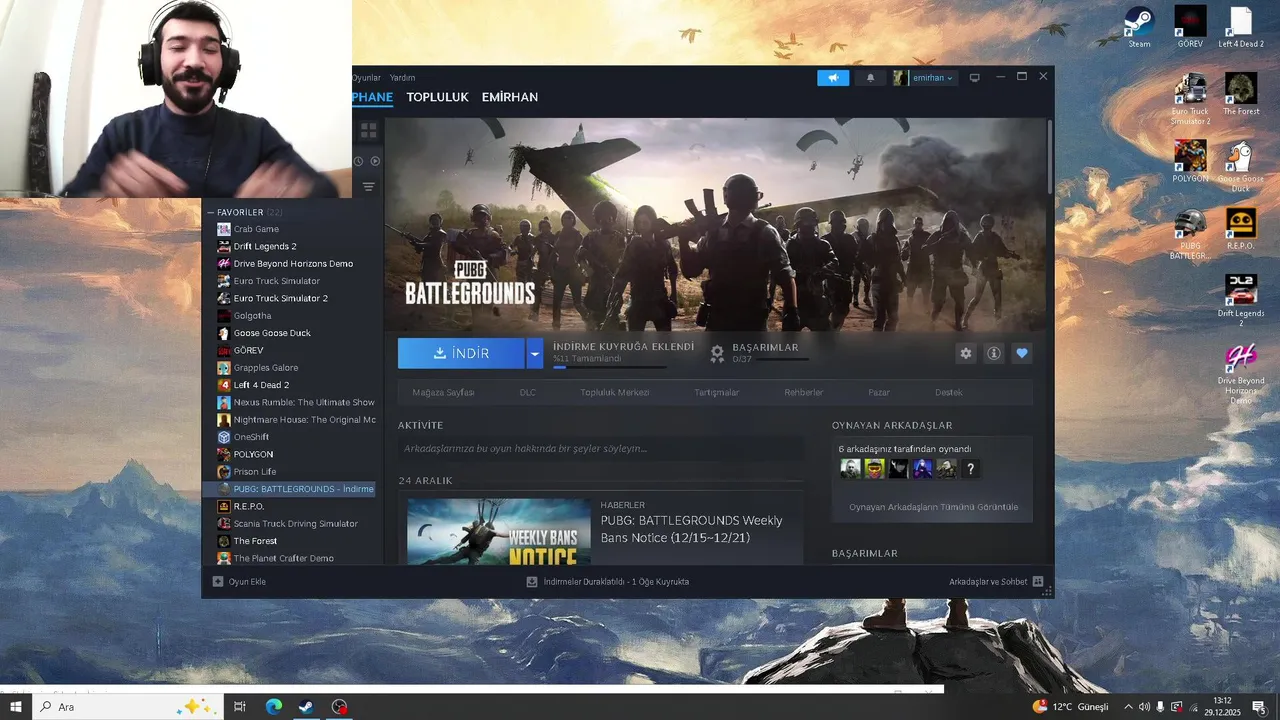Select Drift Legends 2 in library list

coord(265,246)
